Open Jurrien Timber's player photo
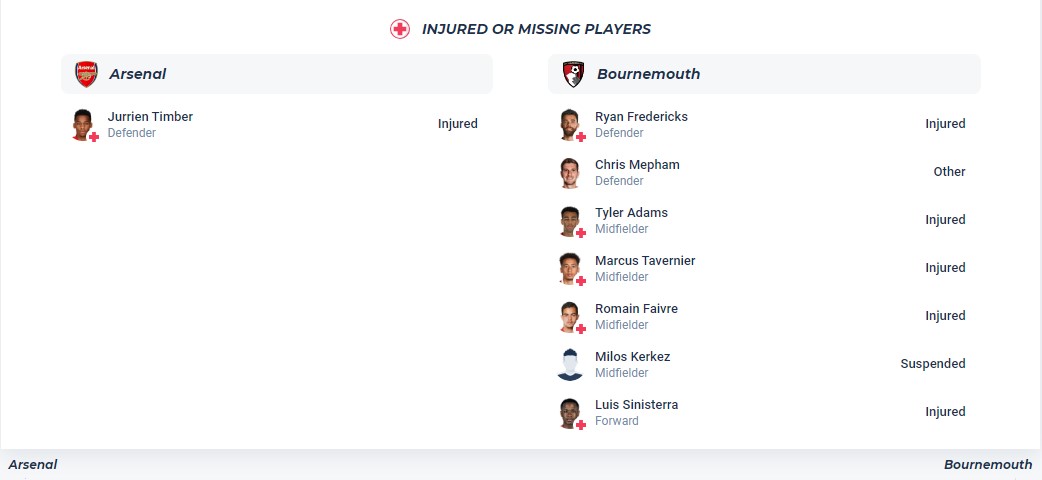This screenshot has width=1042, height=480. (84, 124)
